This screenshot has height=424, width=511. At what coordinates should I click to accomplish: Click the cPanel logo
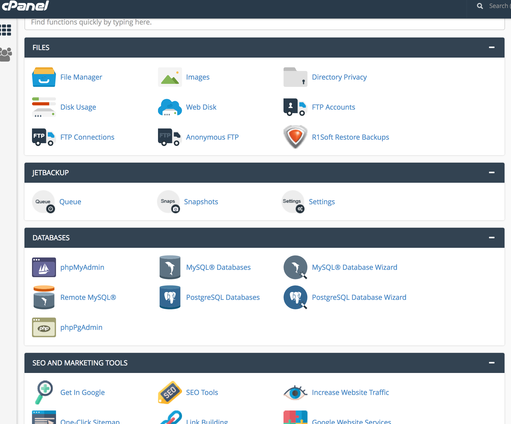[25, 6]
